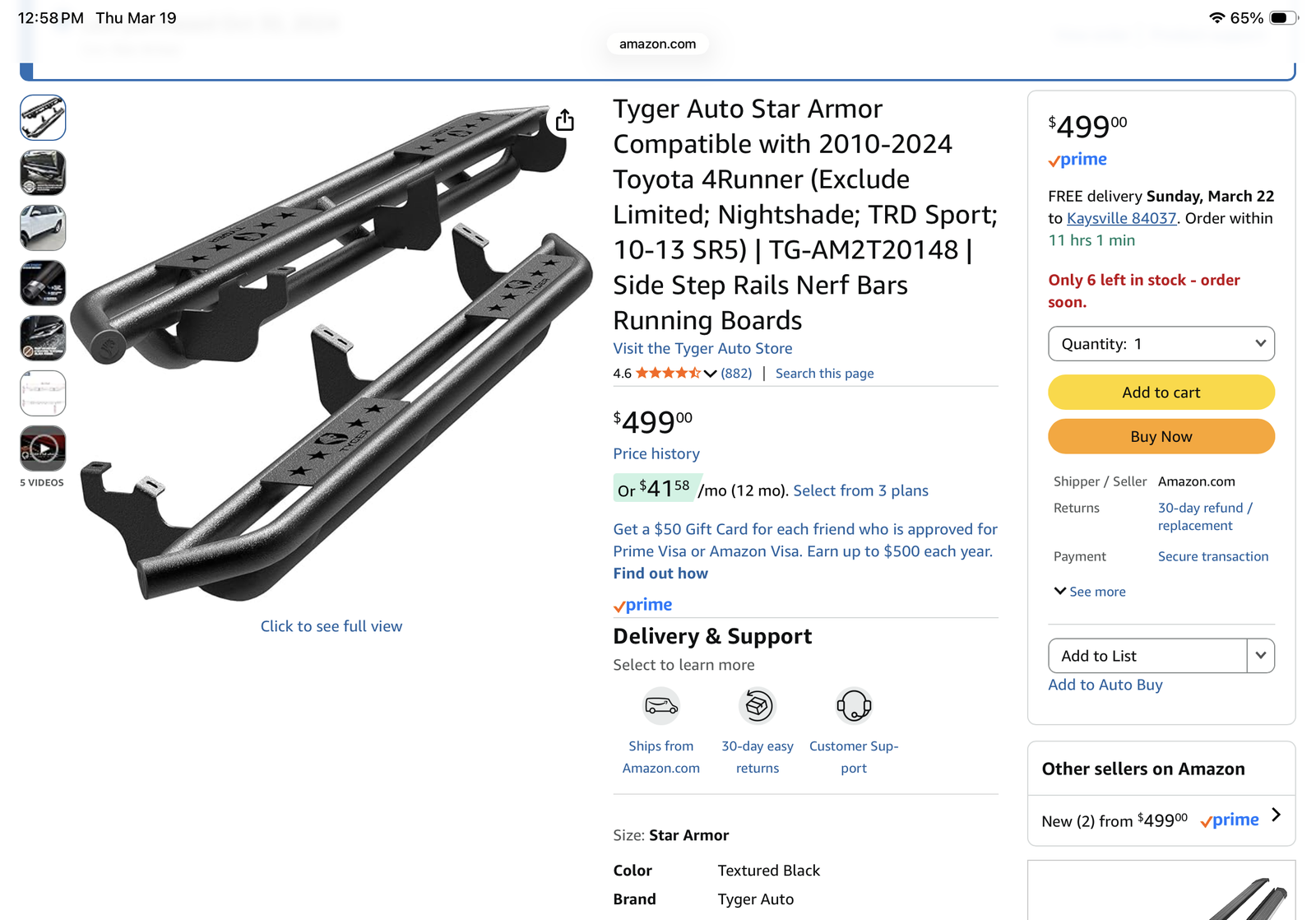The image size is (1316, 920).
Task: Visit the Tyger Auto Store
Action: tap(702, 348)
